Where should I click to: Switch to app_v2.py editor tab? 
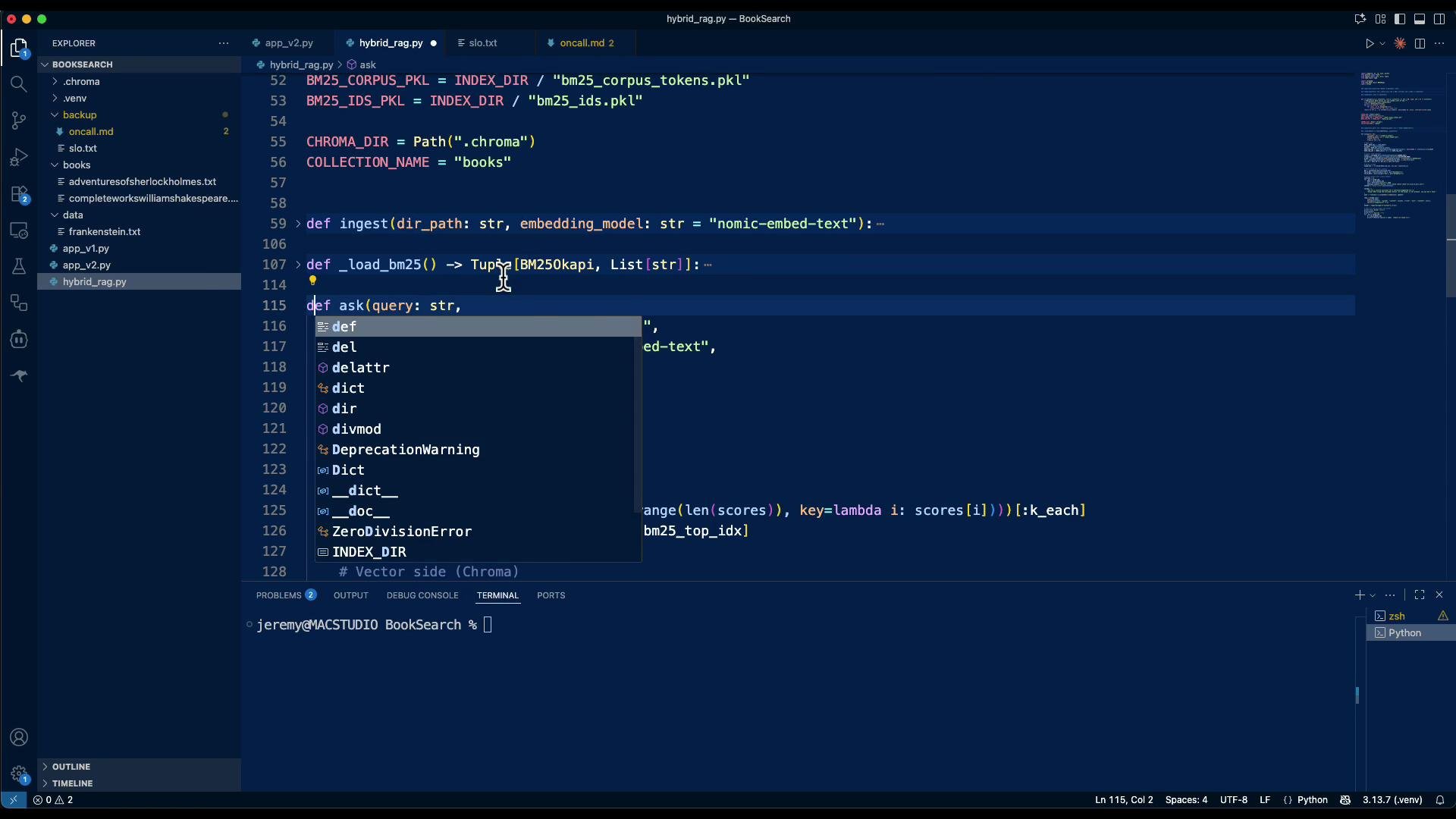(289, 43)
